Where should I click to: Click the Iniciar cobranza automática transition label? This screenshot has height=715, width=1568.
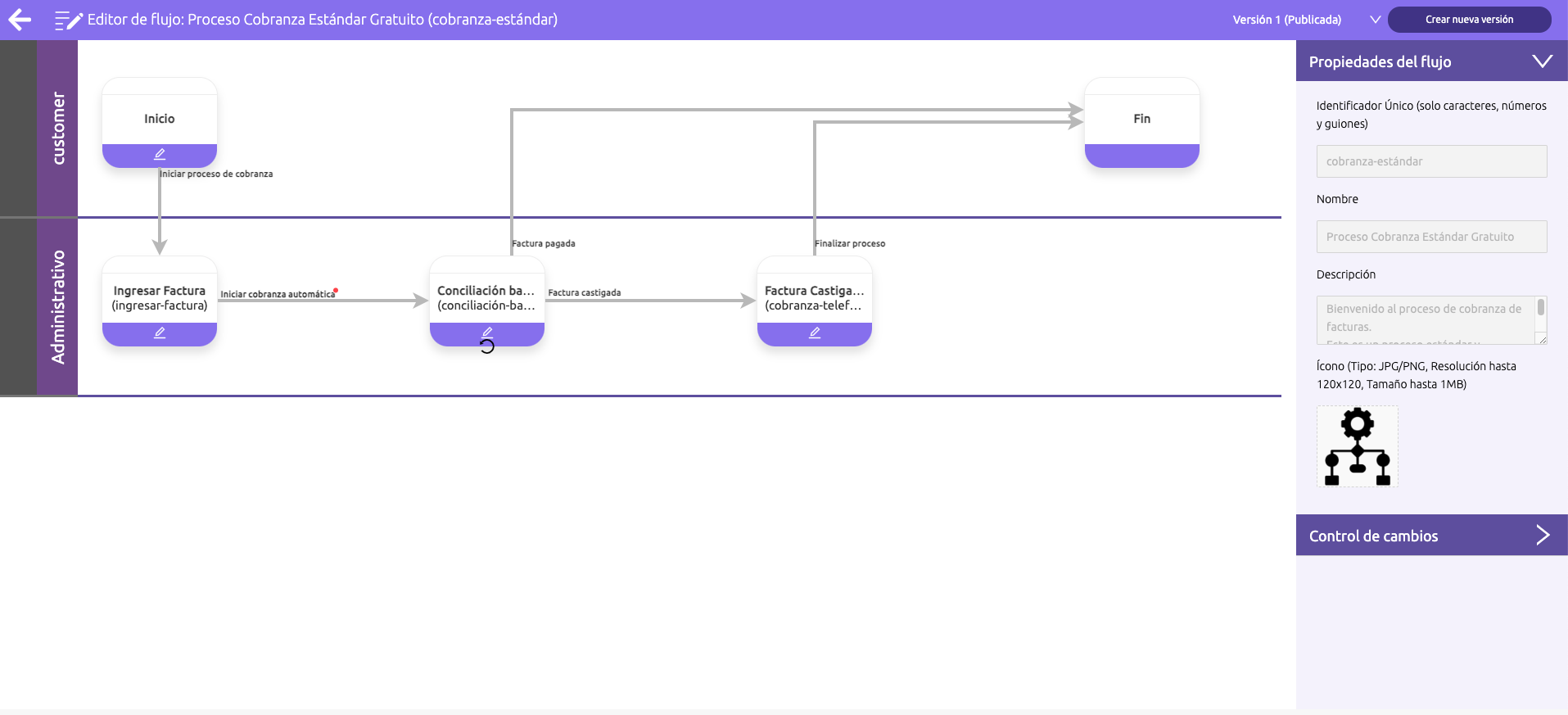[278, 294]
